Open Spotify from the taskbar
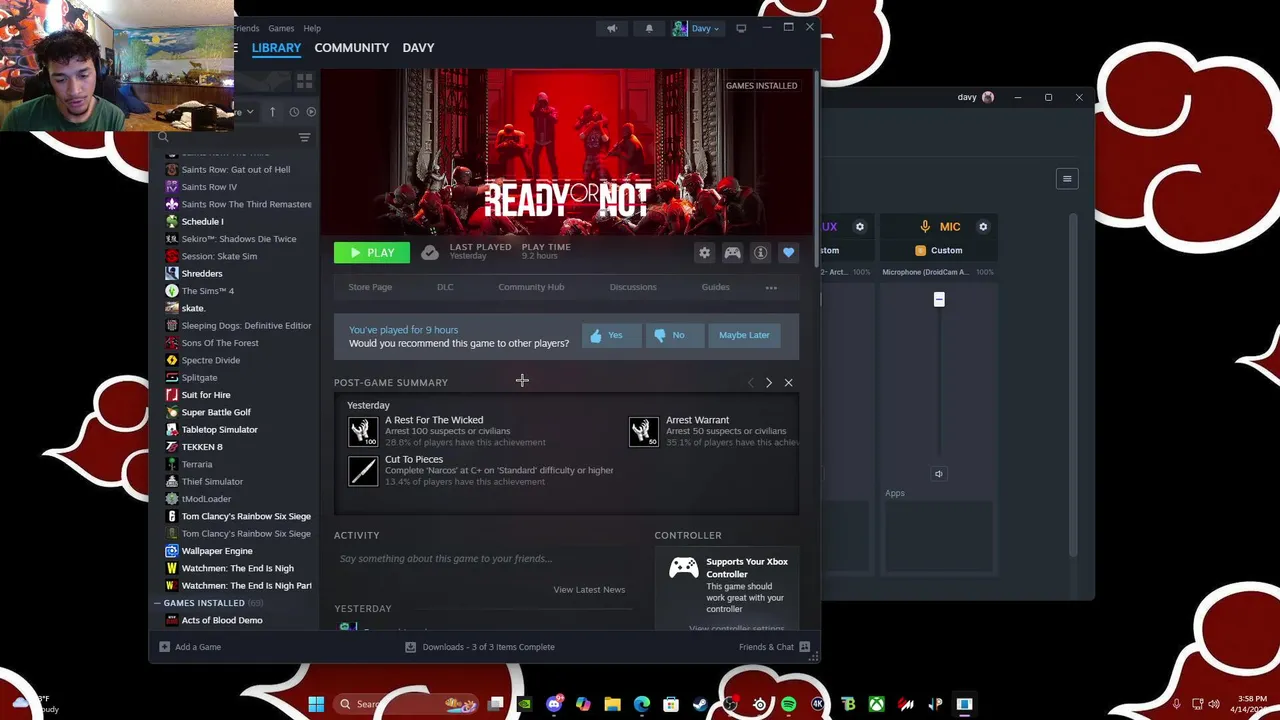Image resolution: width=1280 pixels, height=720 pixels. 789,704
